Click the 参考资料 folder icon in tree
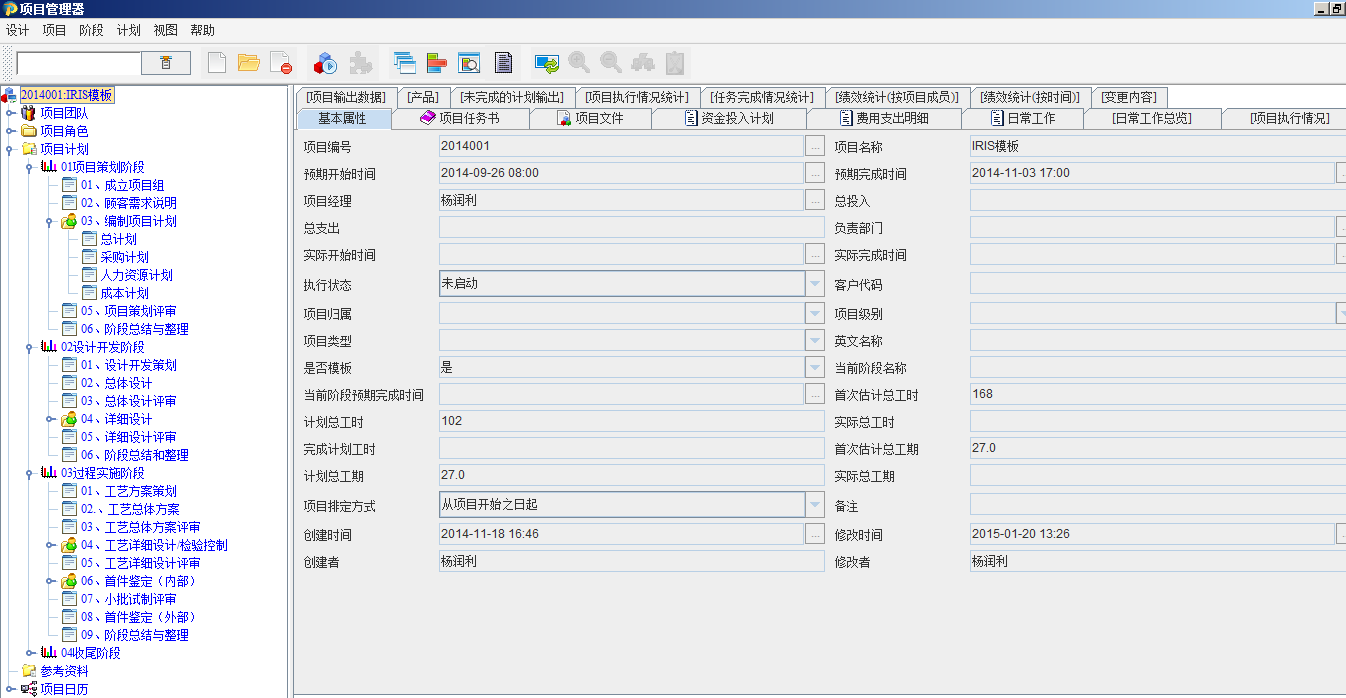 pyautogui.click(x=28, y=671)
